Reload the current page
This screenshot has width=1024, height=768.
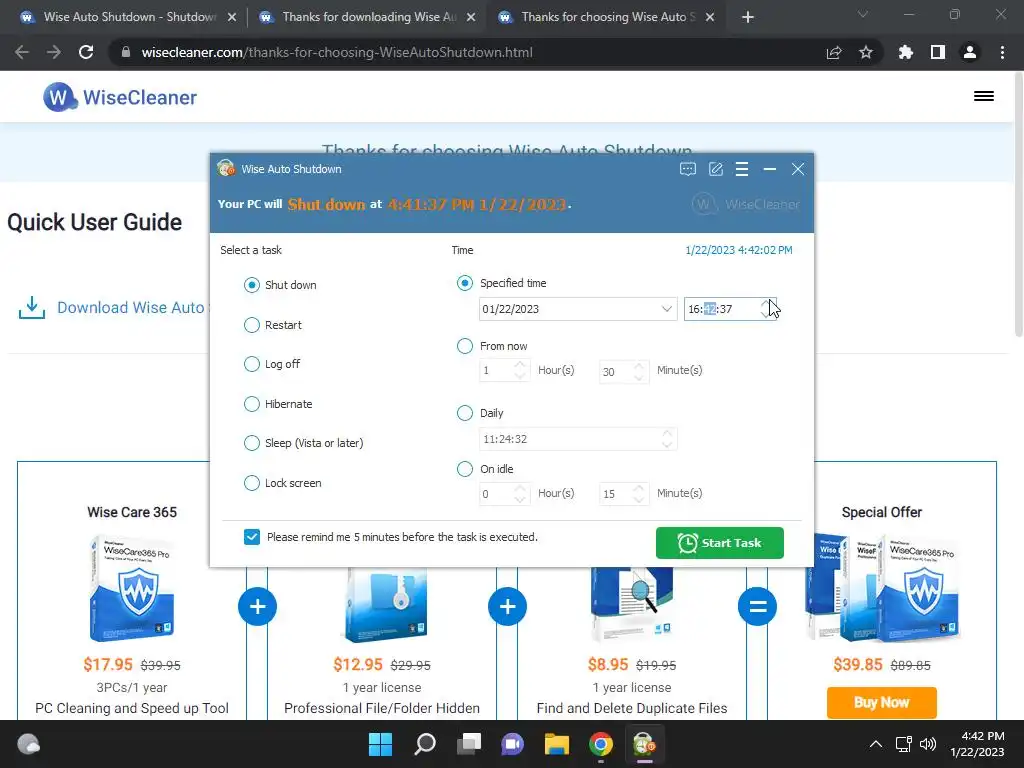(x=86, y=52)
